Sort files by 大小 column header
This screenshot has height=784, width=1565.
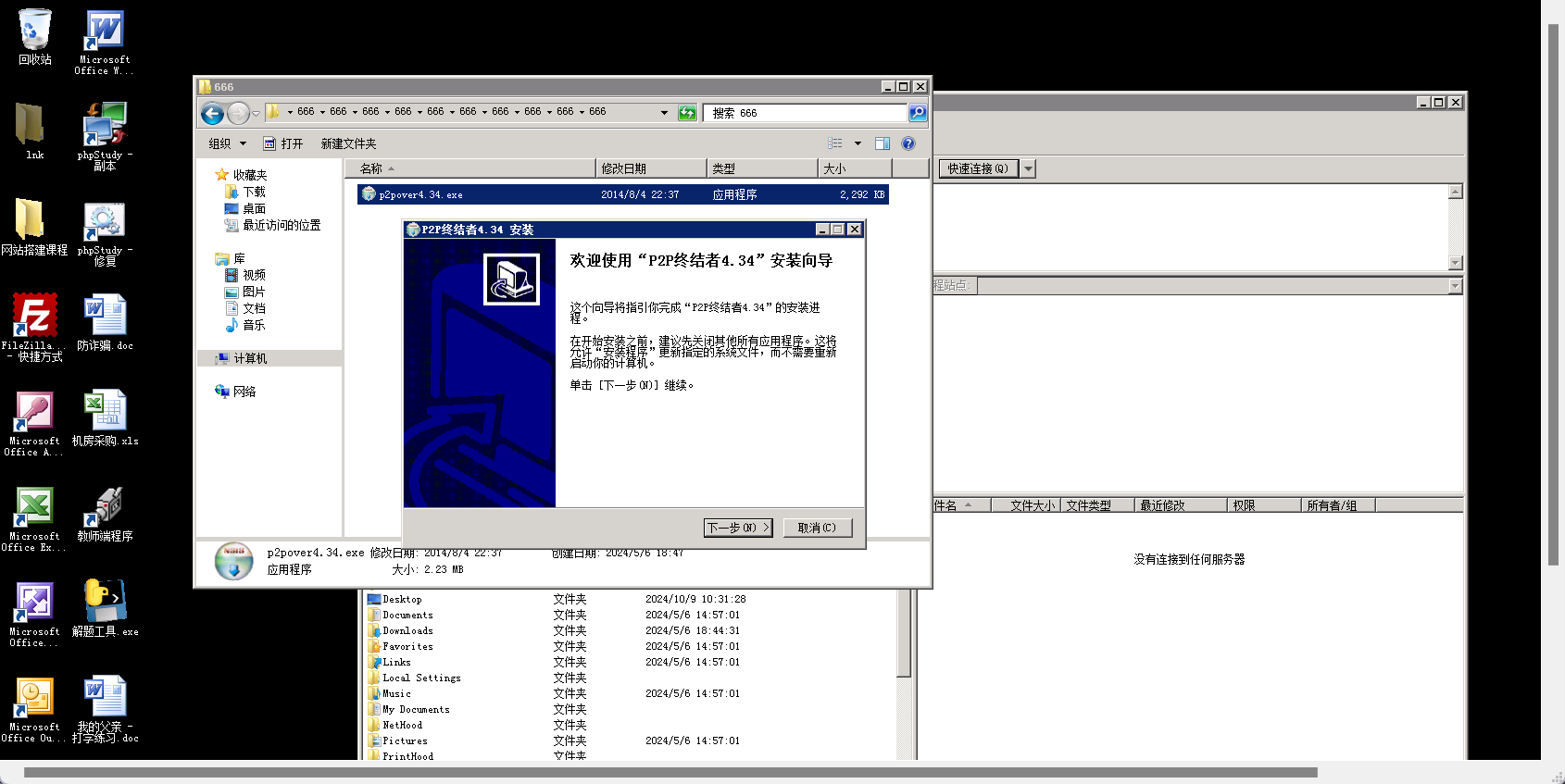(856, 168)
